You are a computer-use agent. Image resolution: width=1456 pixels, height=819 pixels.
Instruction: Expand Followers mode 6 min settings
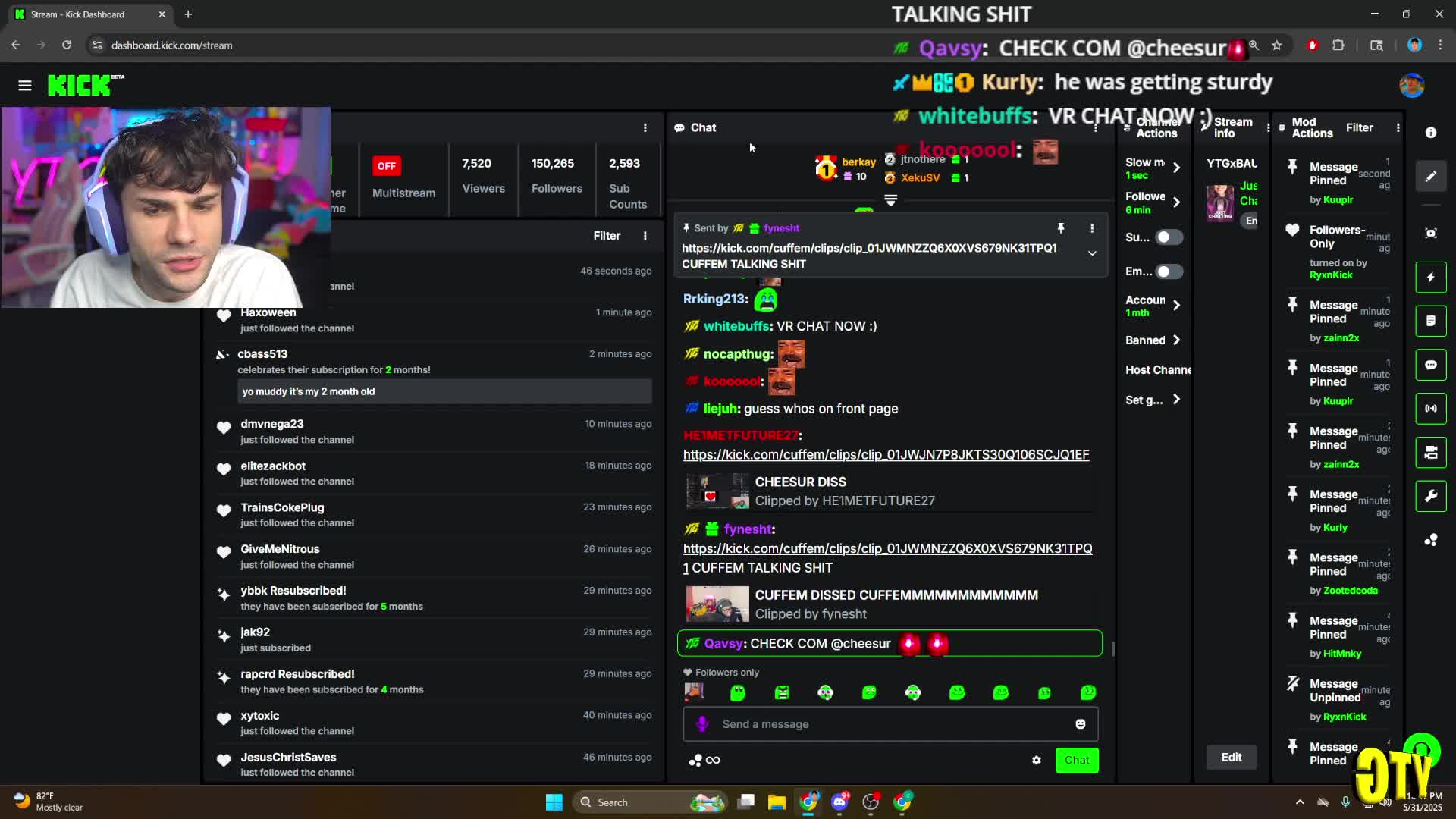point(1176,202)
